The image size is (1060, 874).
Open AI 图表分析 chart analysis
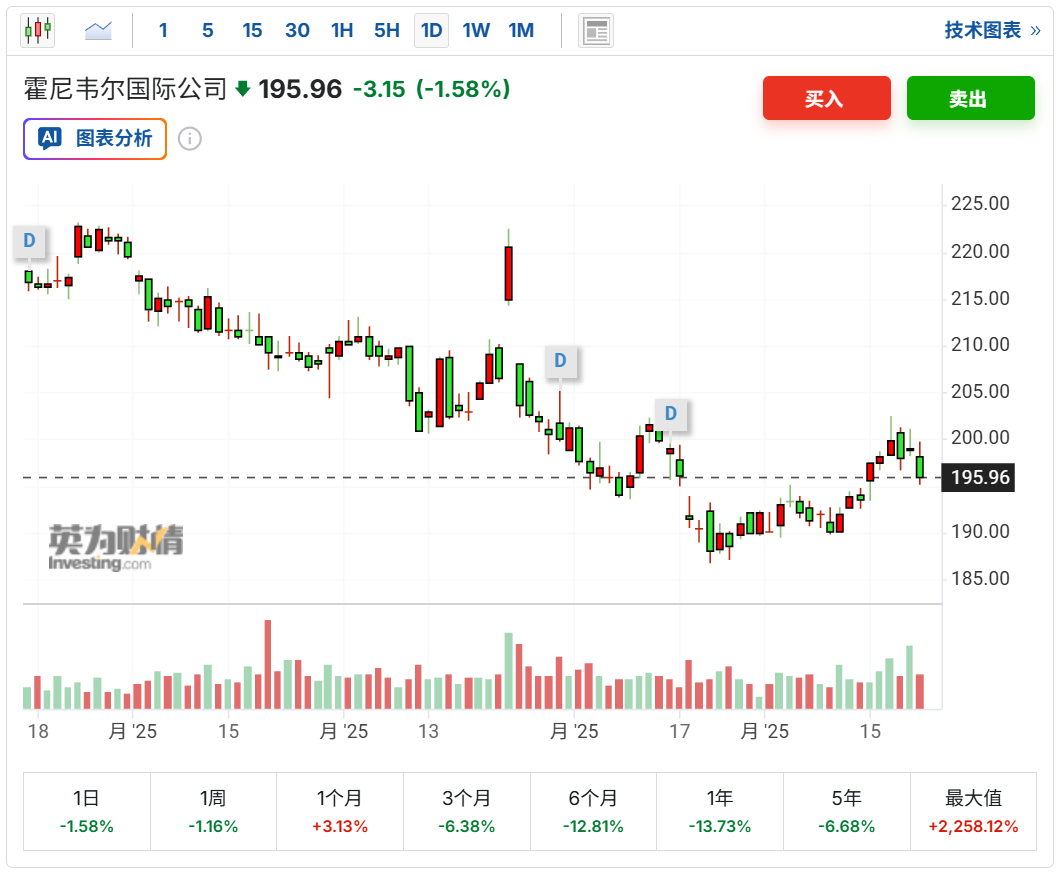click(x=95, y=139)
